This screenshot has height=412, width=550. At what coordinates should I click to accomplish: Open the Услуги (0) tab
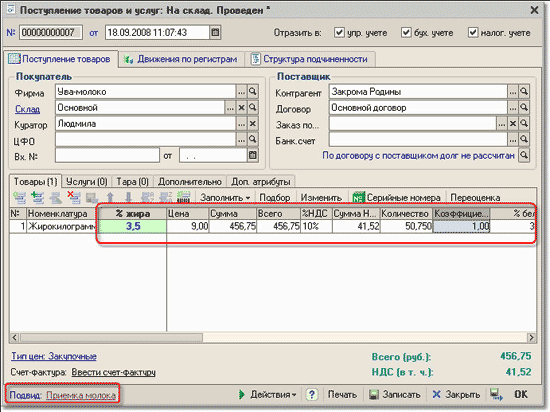click(x=87, y=182)
